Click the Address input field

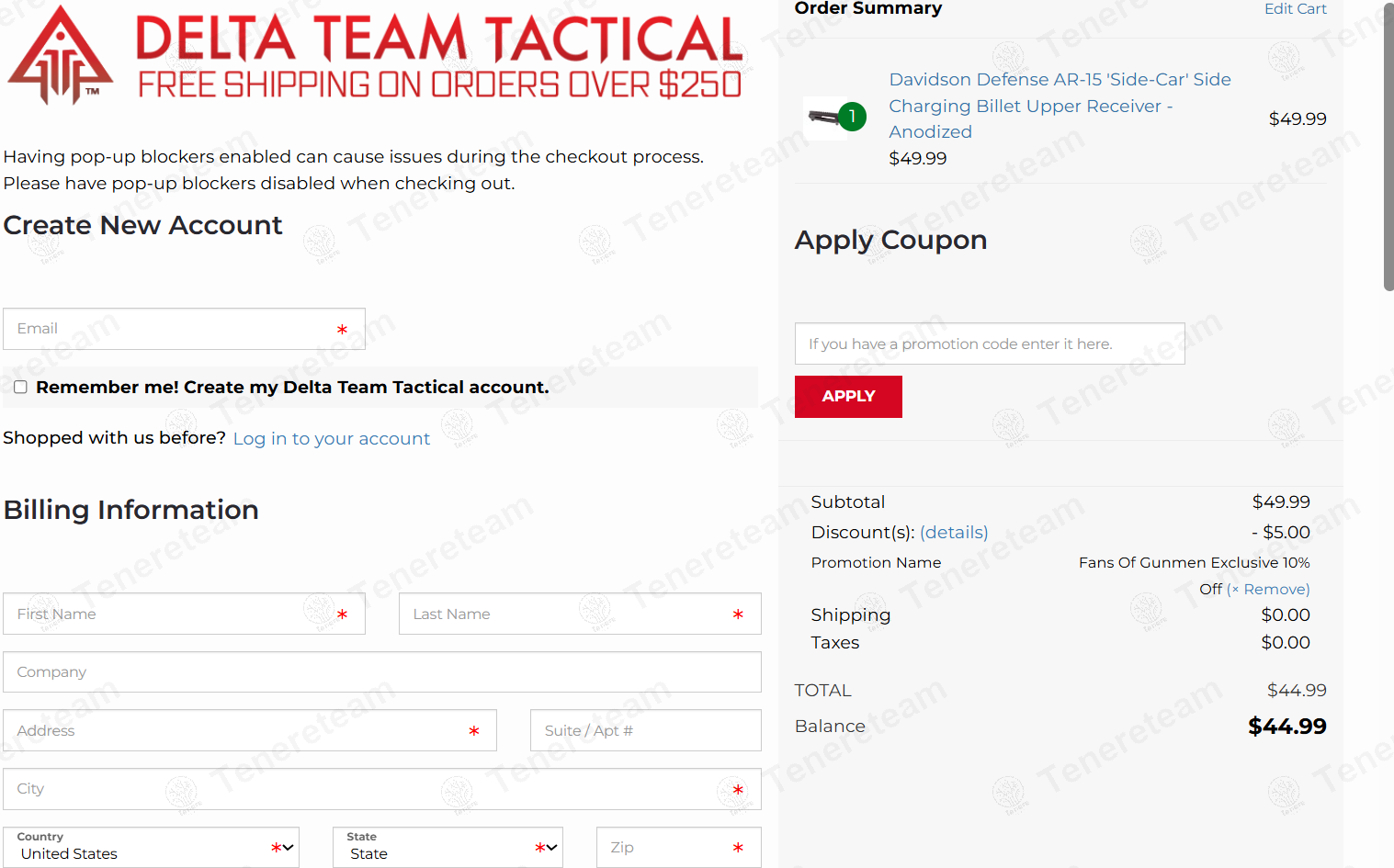click(x=239, y=731)
